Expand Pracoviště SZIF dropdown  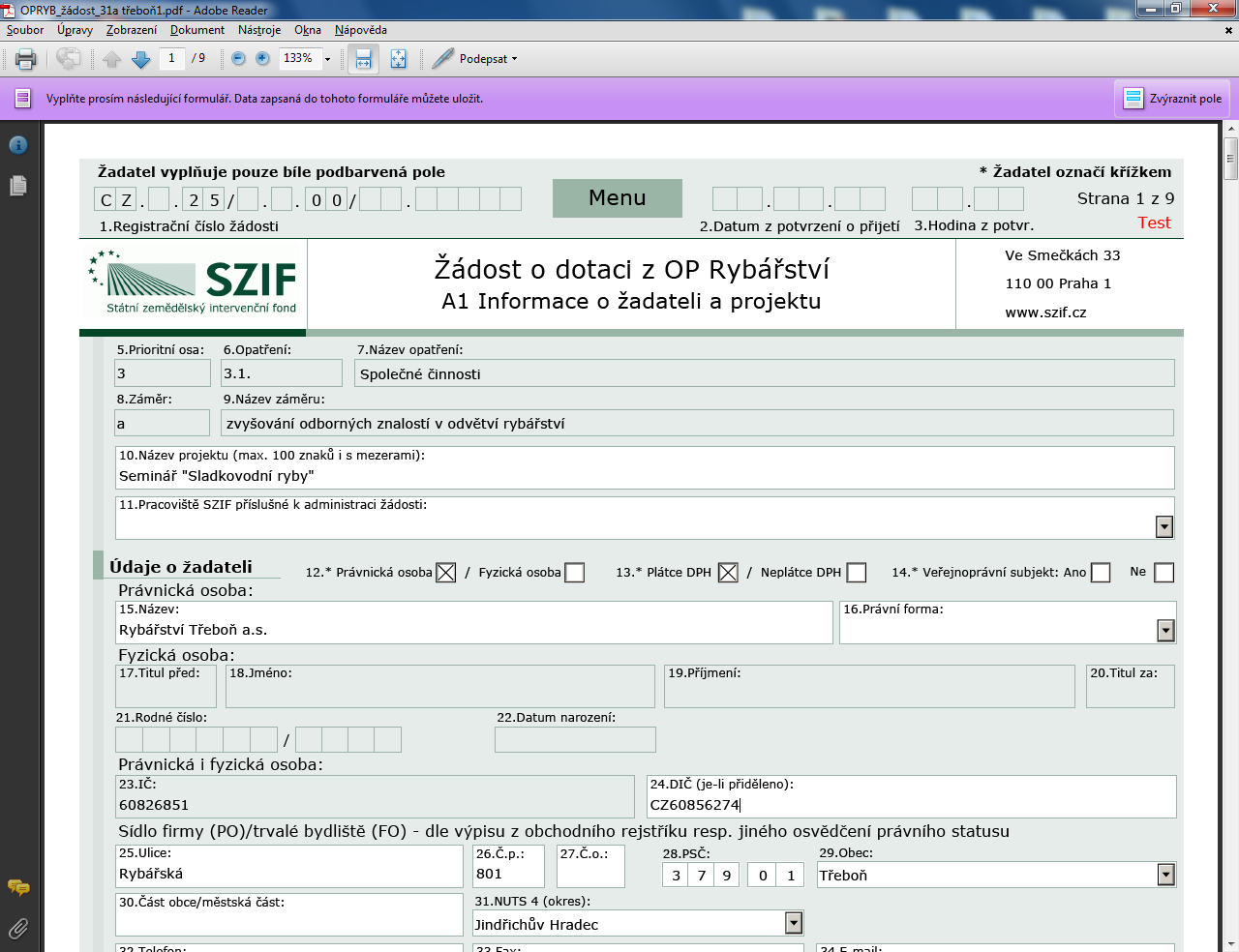click(1164, 526)
